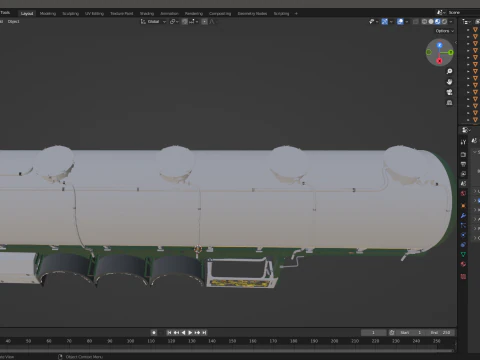Open the Options dropdown

point(445,31)
